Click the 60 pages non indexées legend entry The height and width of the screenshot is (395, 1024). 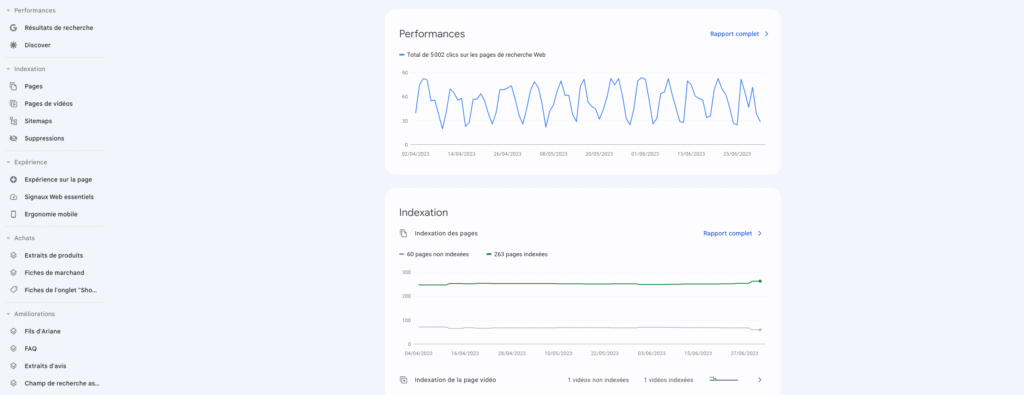[x=434, y=254]
